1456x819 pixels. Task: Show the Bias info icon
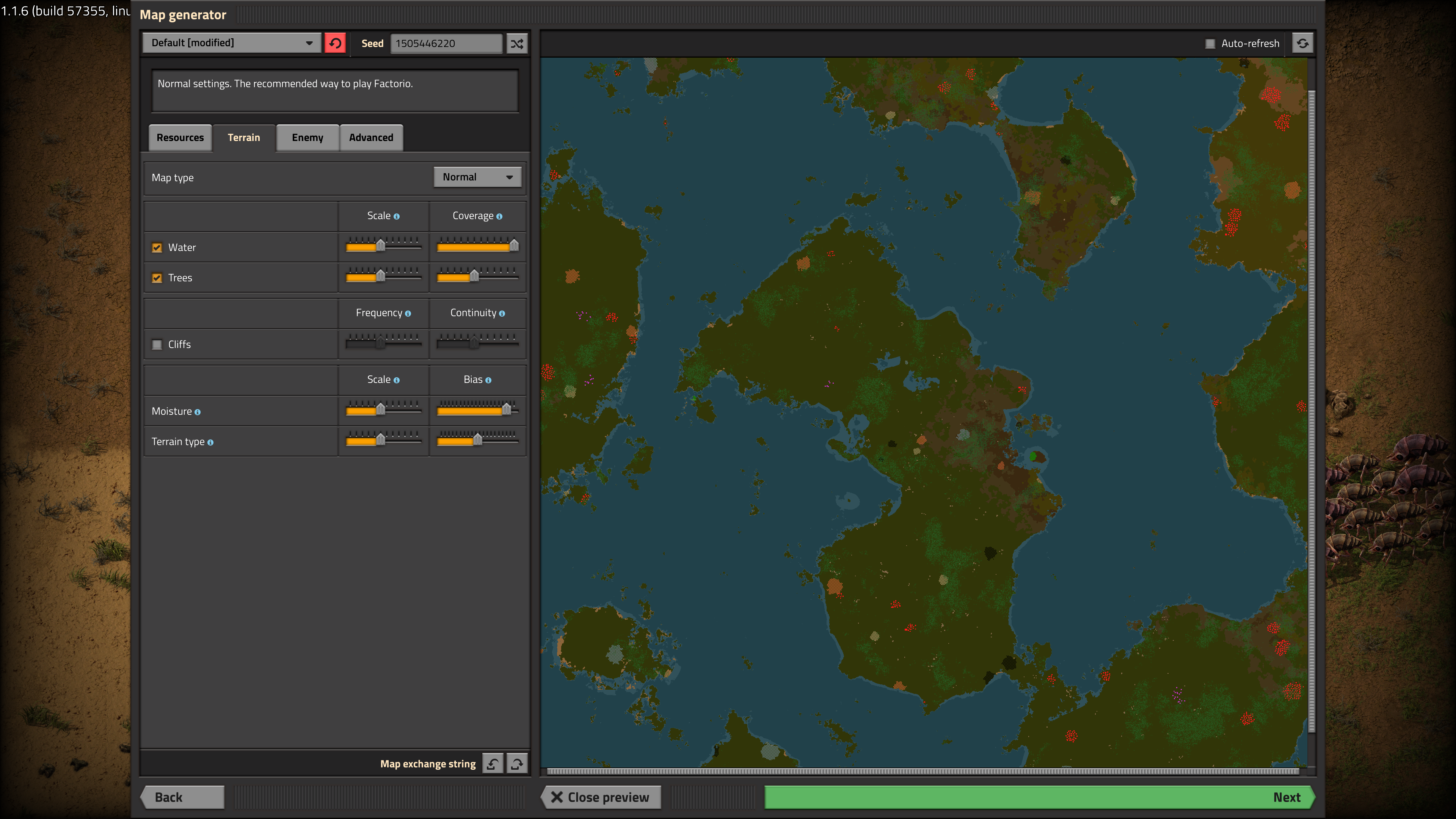point(488,380)
